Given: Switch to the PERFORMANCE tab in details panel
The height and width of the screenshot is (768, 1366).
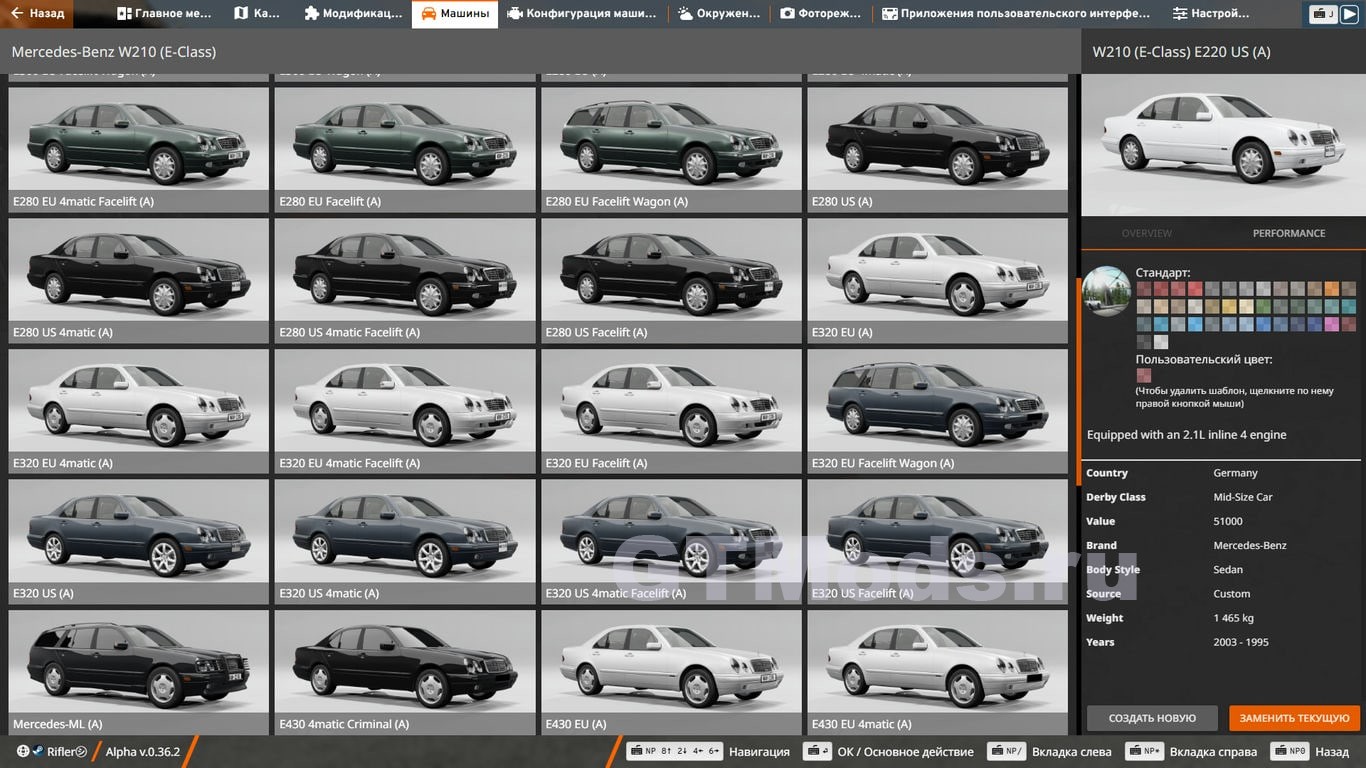Looking at the screenshot, I should 1289,233.
